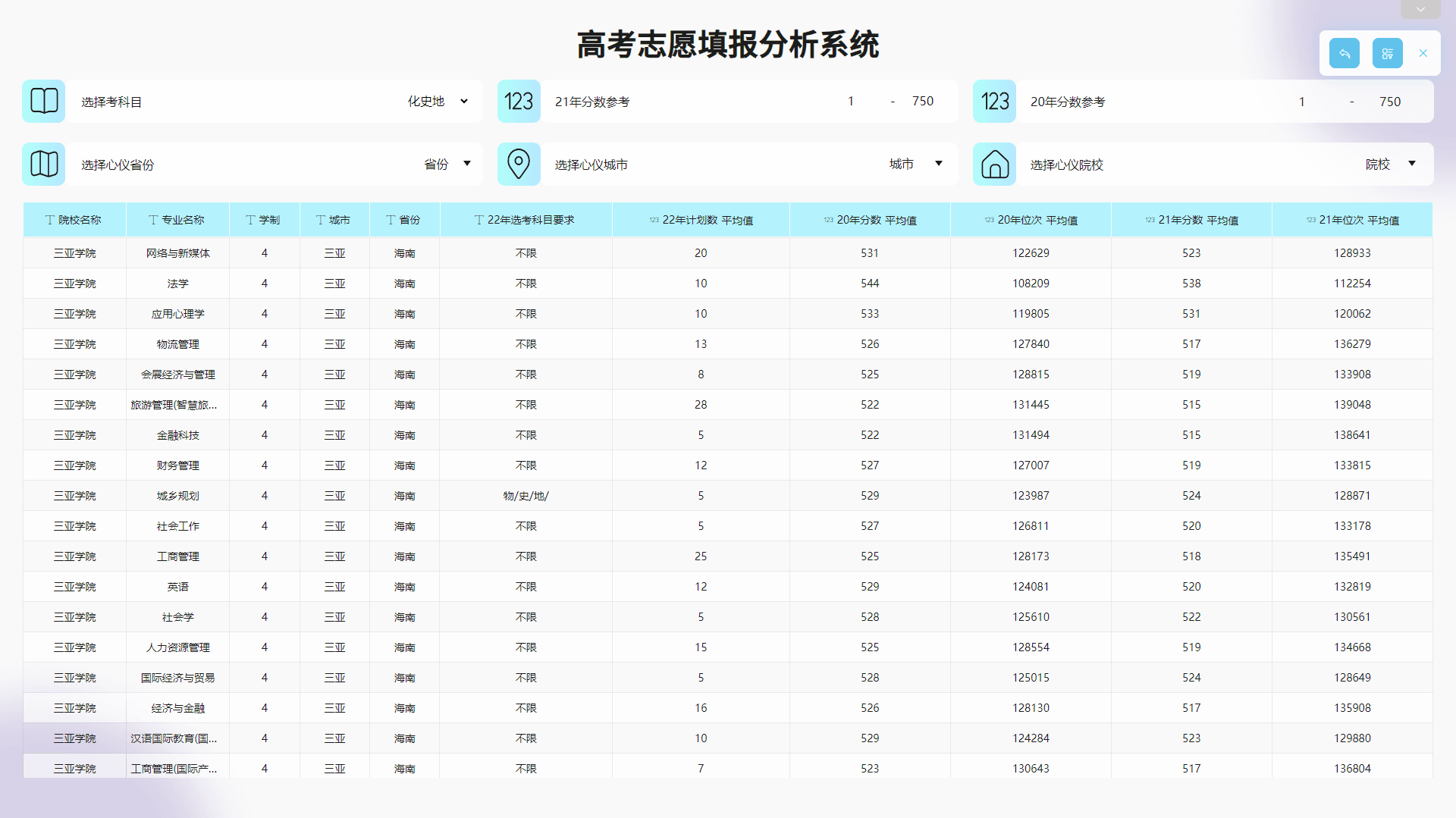Open the 城市 city dropdown
Screen dimensions: 1456x818
click(x=916, y=164)
